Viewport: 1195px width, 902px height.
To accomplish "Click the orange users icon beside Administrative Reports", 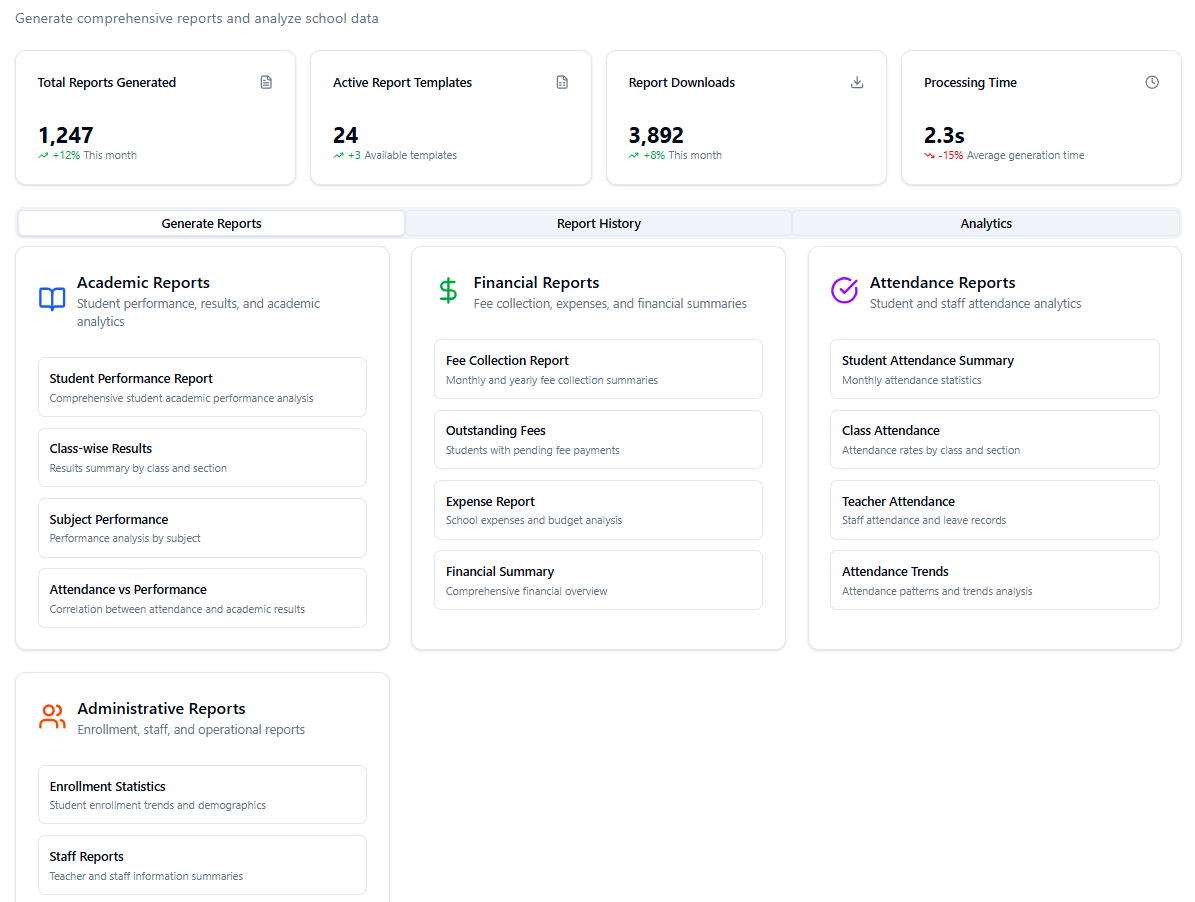I will tap(52, 717).
